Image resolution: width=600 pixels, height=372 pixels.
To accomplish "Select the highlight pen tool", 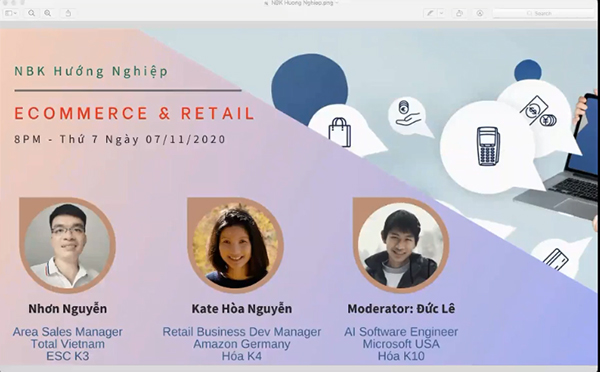I will (430, 13).
